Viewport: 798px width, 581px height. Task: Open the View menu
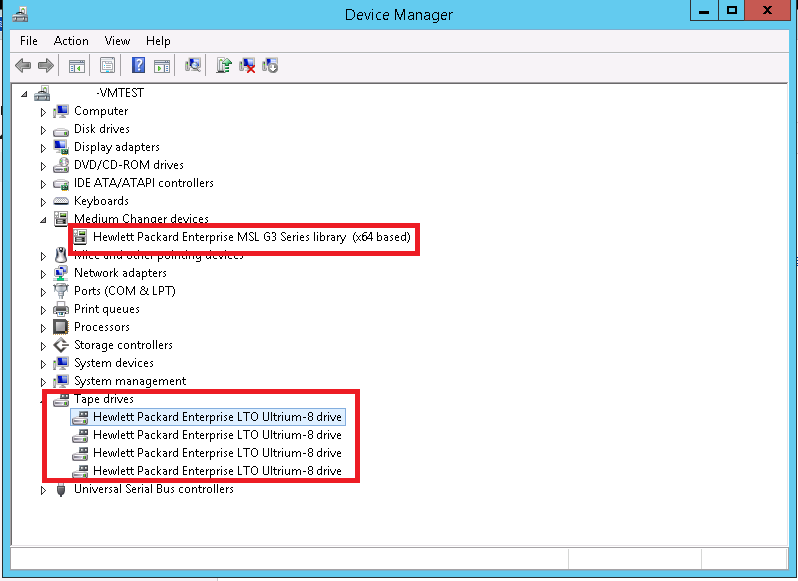117,41
